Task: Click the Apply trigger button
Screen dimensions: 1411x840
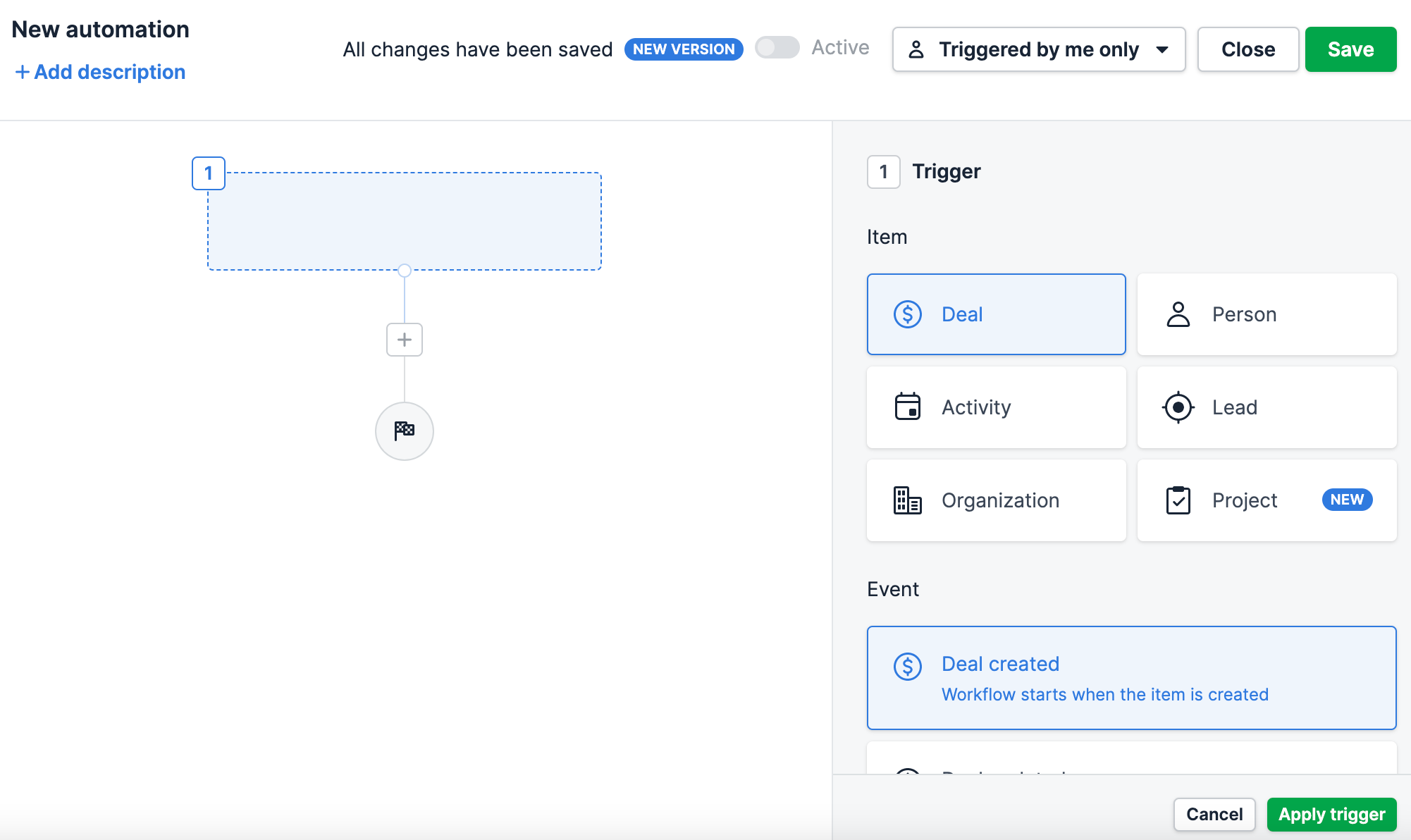Action: (x=1331, y=814)
